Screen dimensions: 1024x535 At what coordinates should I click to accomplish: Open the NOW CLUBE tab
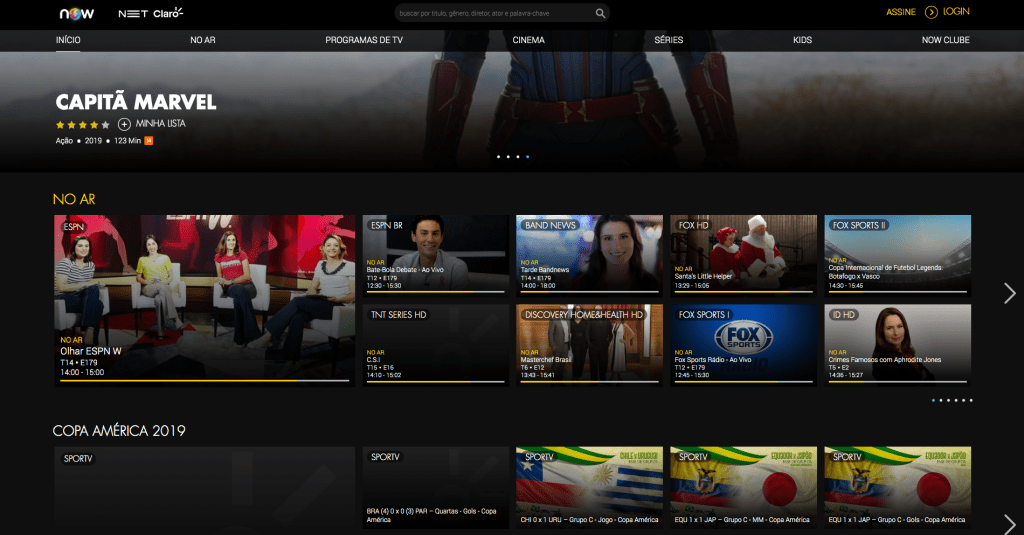pos(946,40)
